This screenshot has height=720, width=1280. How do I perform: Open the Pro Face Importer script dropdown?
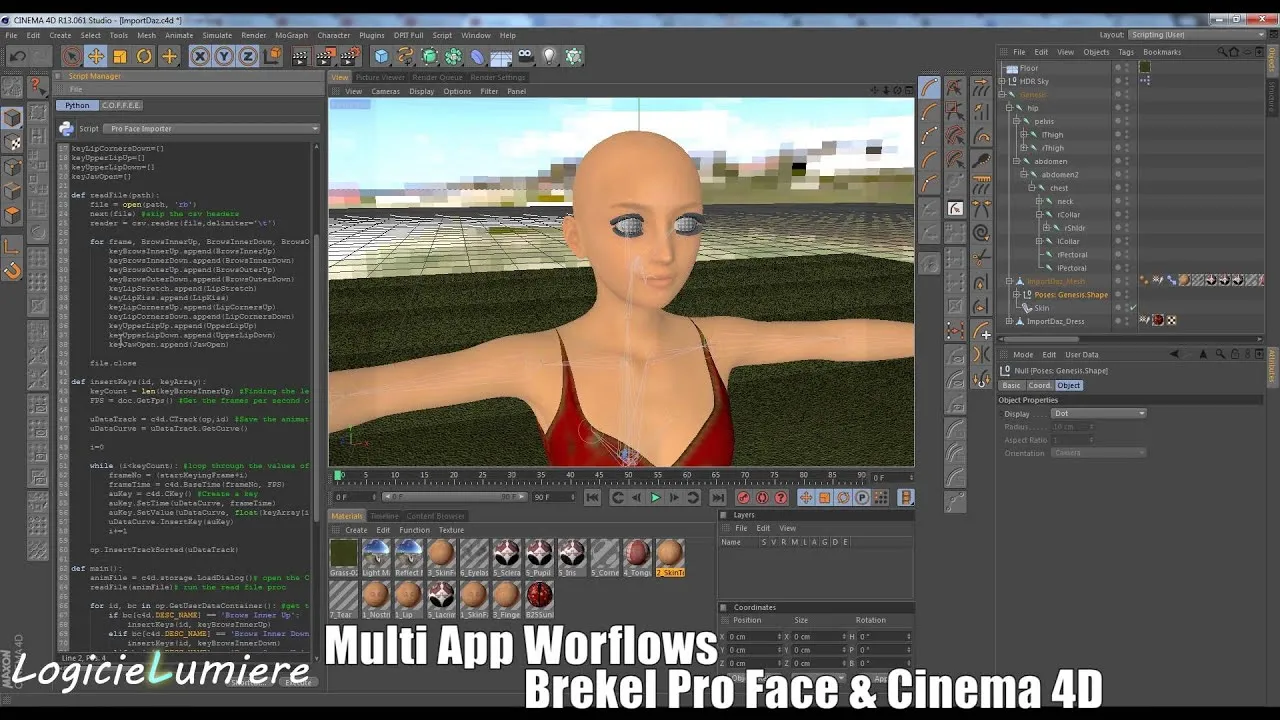point(213,128)
